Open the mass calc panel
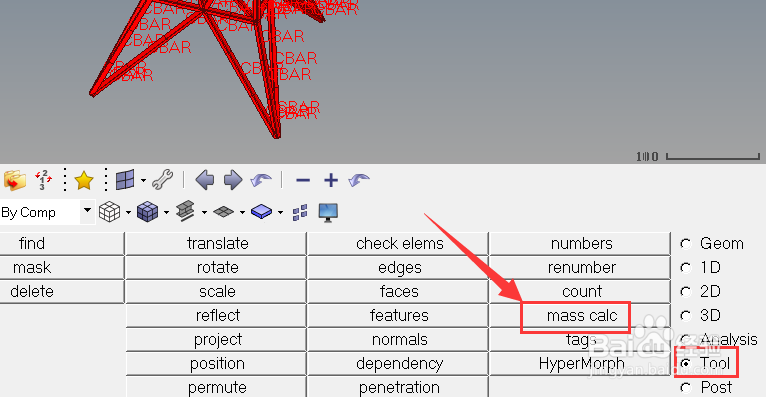Viewport: 766px width, 397px height. click(x=580, y=315)
